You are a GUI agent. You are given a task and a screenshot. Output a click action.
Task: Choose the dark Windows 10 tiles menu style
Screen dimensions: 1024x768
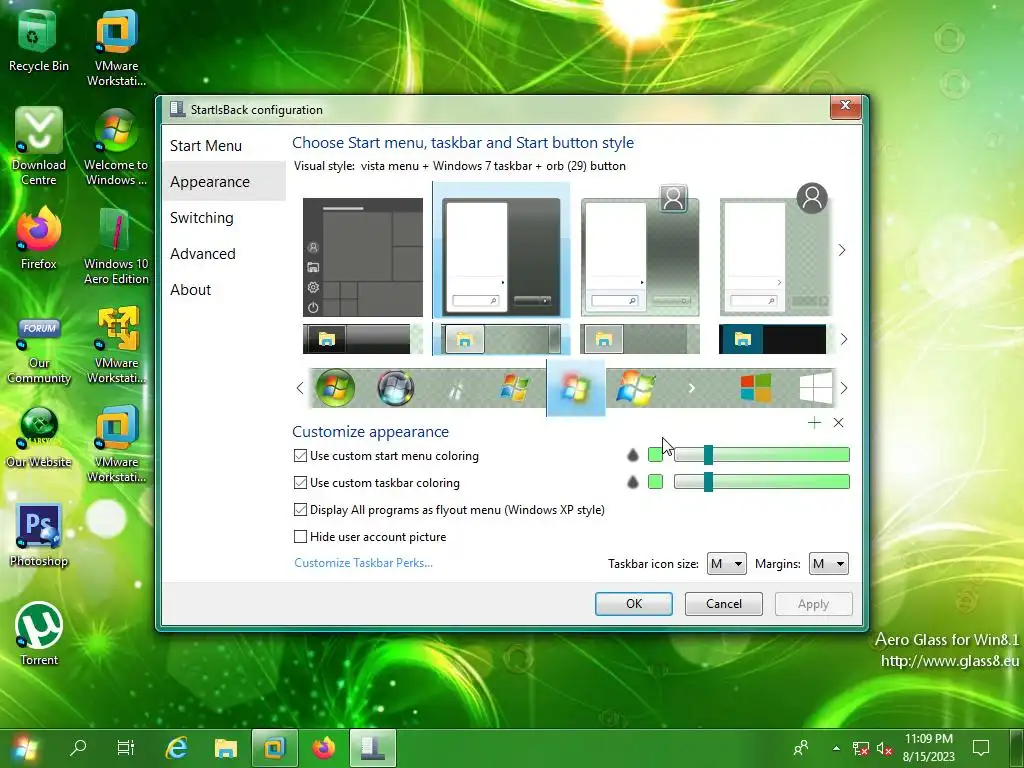point(362,257)
